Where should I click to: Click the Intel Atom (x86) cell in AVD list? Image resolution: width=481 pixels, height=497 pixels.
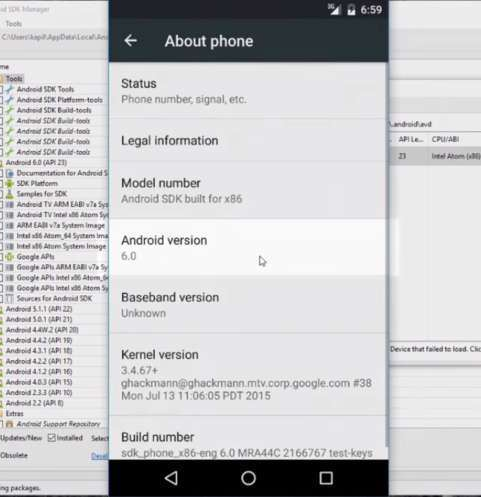coord(456,156)
